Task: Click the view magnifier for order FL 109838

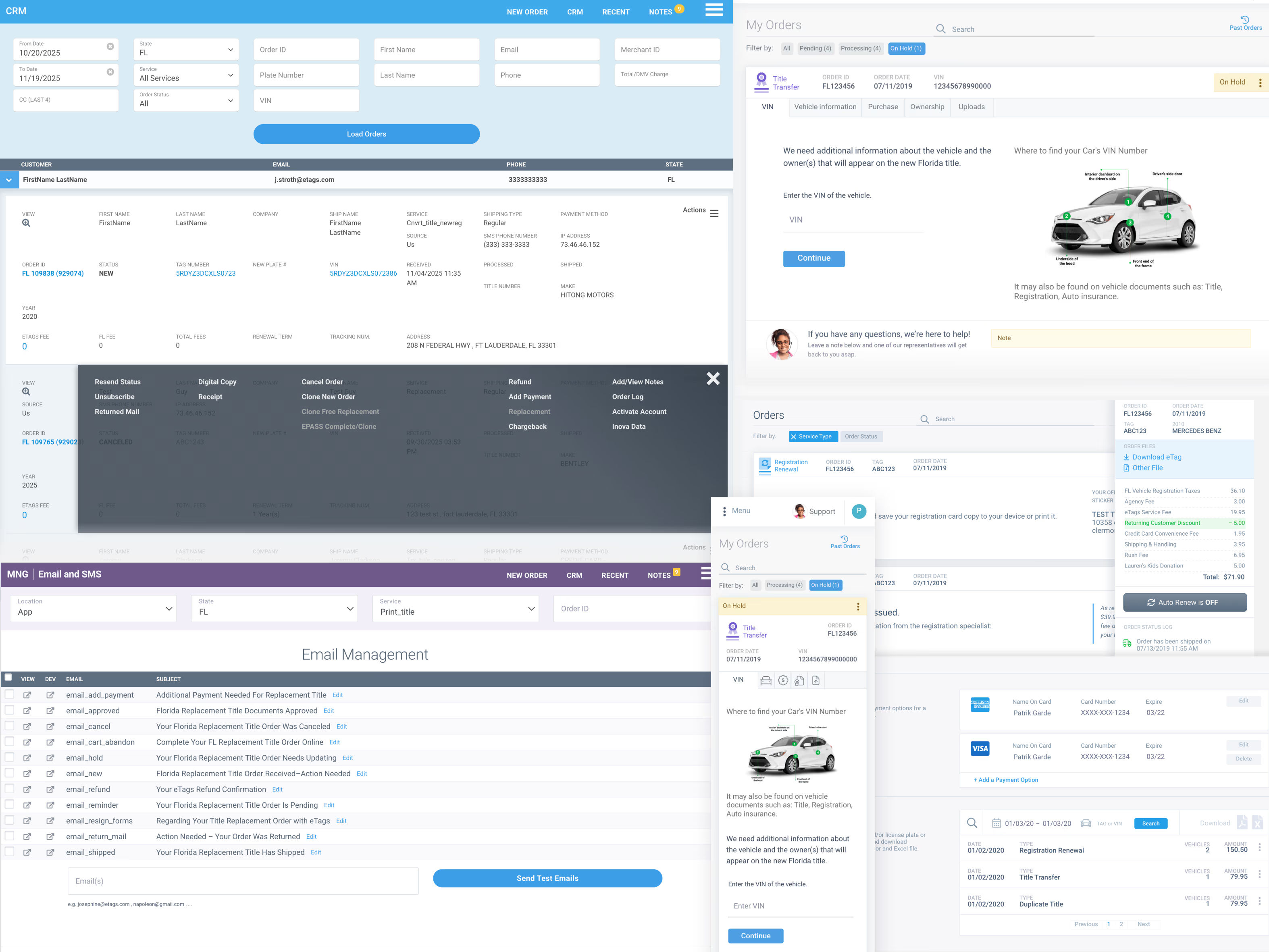Action: (26, 223)
